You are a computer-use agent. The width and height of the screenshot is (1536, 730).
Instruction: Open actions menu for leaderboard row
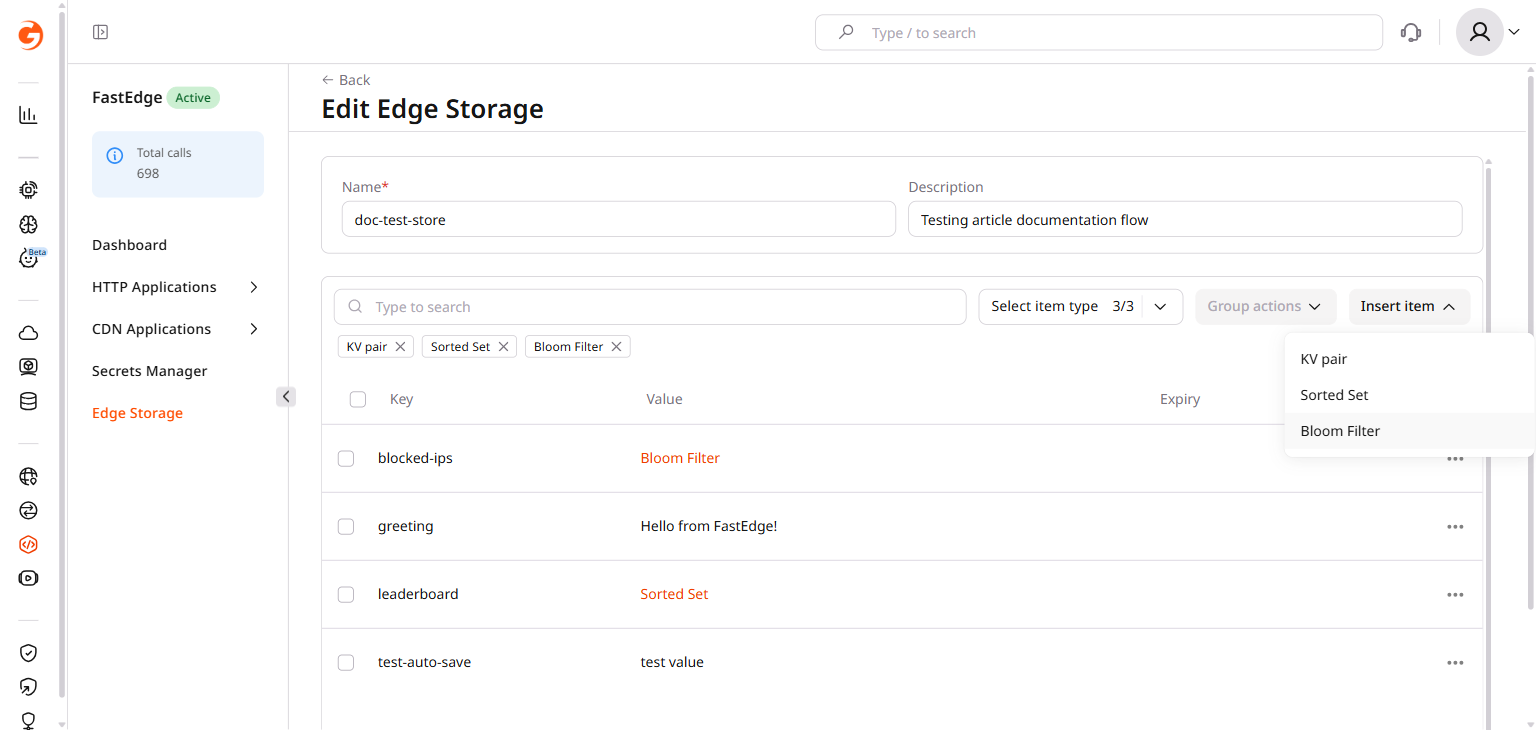1455,594
